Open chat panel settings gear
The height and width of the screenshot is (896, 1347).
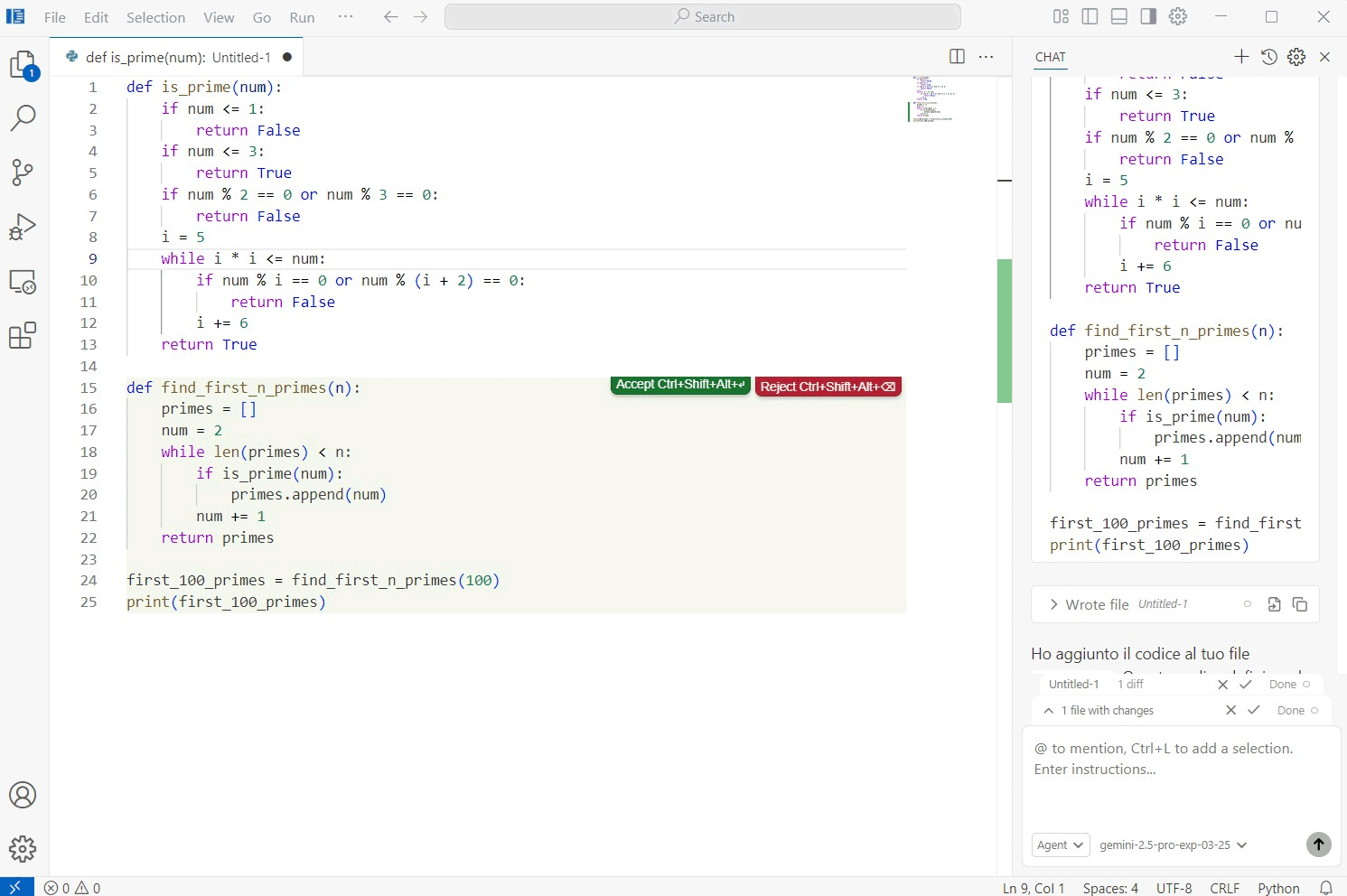1296,57
